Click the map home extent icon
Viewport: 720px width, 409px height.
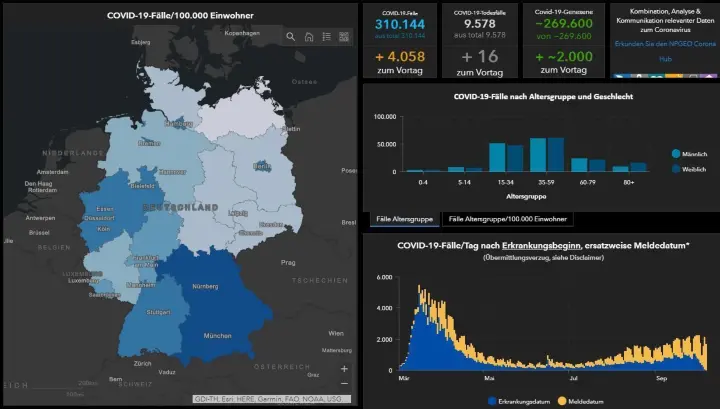click(309, 37)
